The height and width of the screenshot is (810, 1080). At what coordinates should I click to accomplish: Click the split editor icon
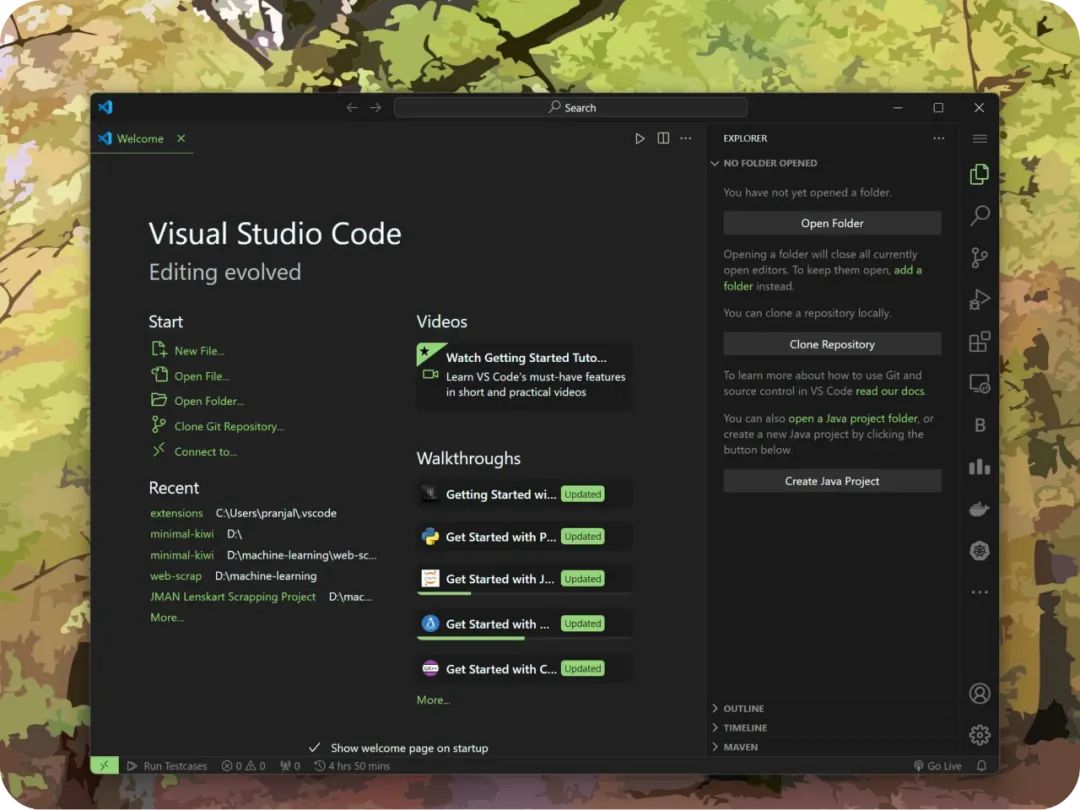pyautogui.click(x=663, y=139)
